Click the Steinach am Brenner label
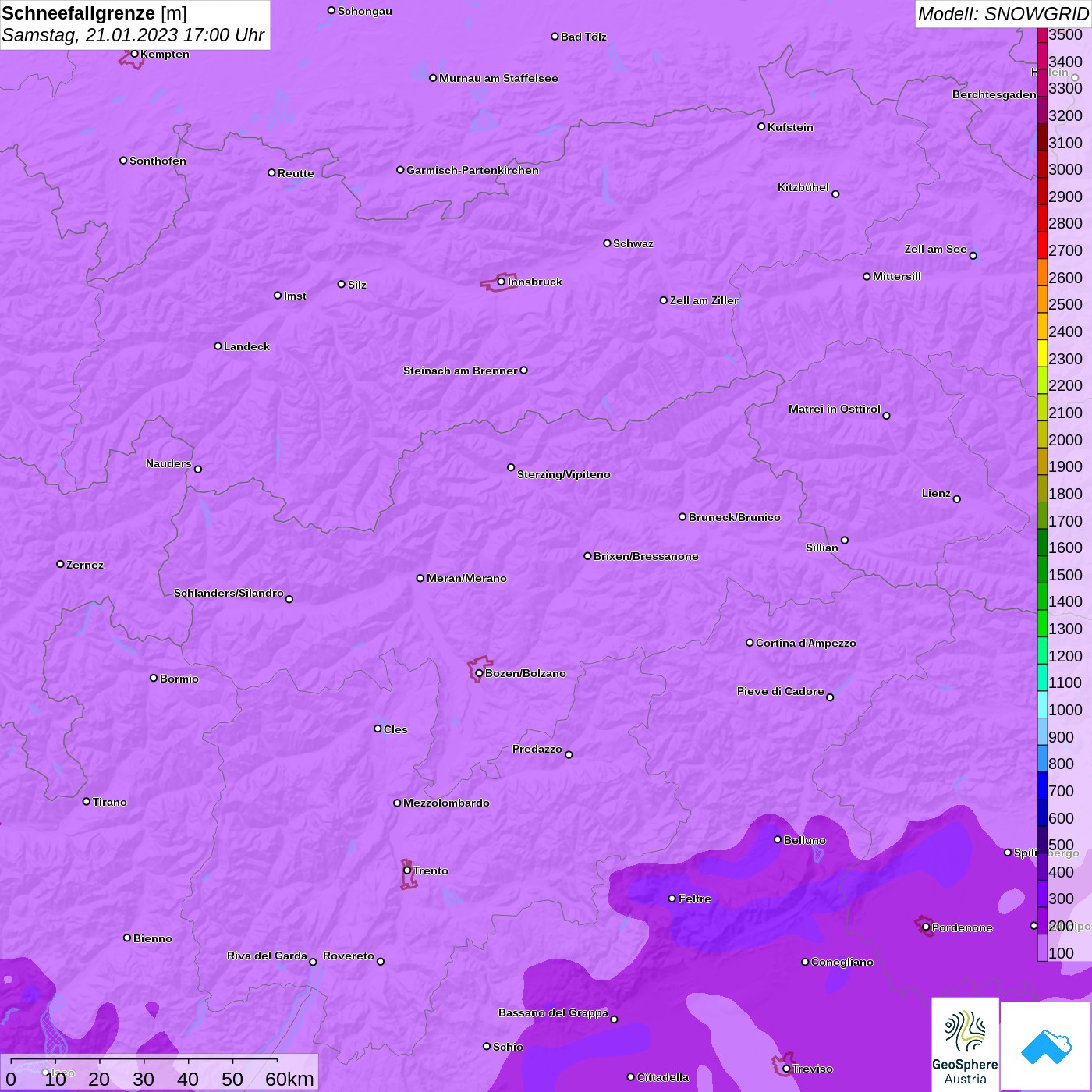The image size is (1092, 1092). [460, 370]
